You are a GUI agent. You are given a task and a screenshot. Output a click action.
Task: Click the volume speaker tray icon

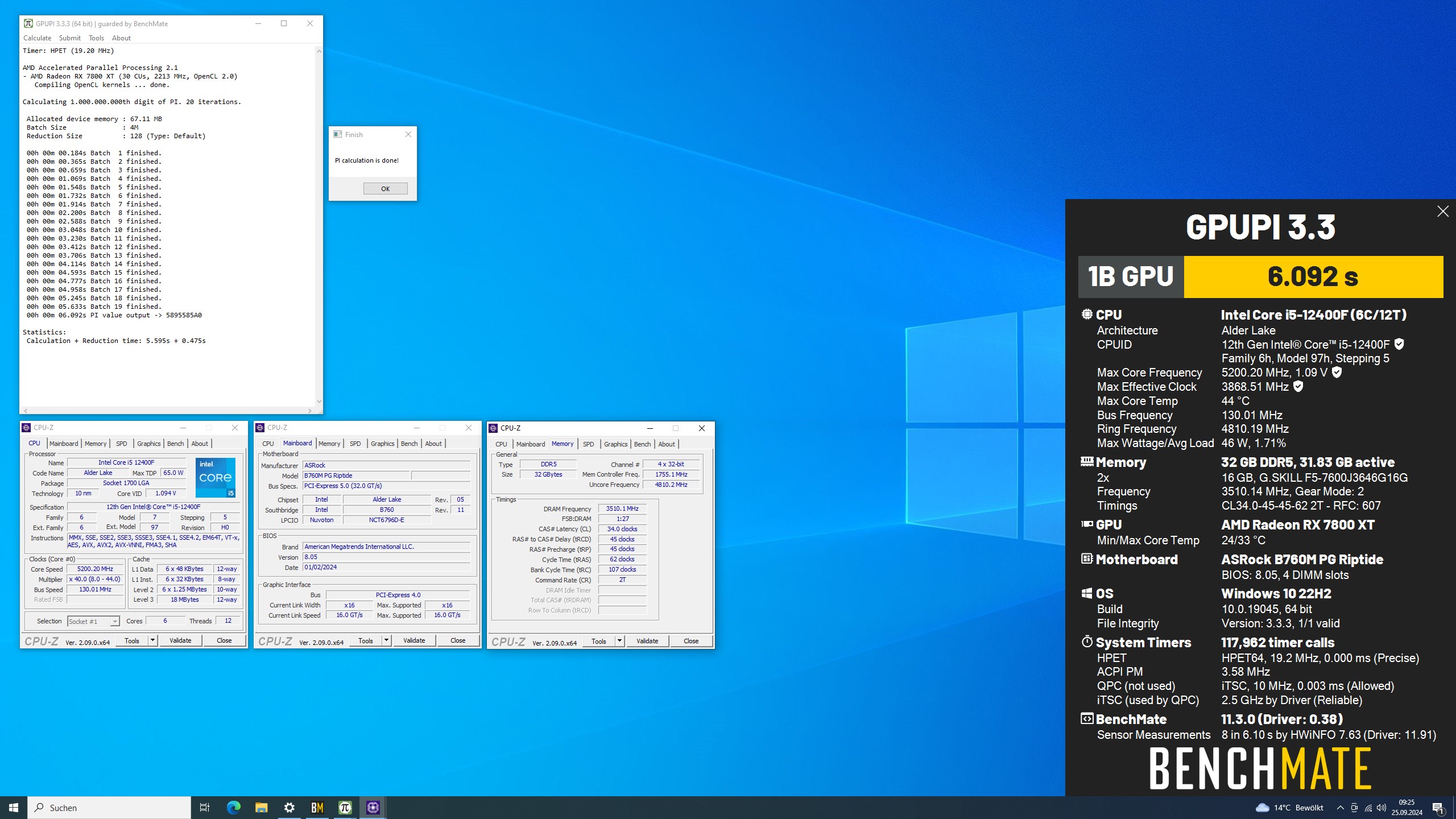point(1381,808)
